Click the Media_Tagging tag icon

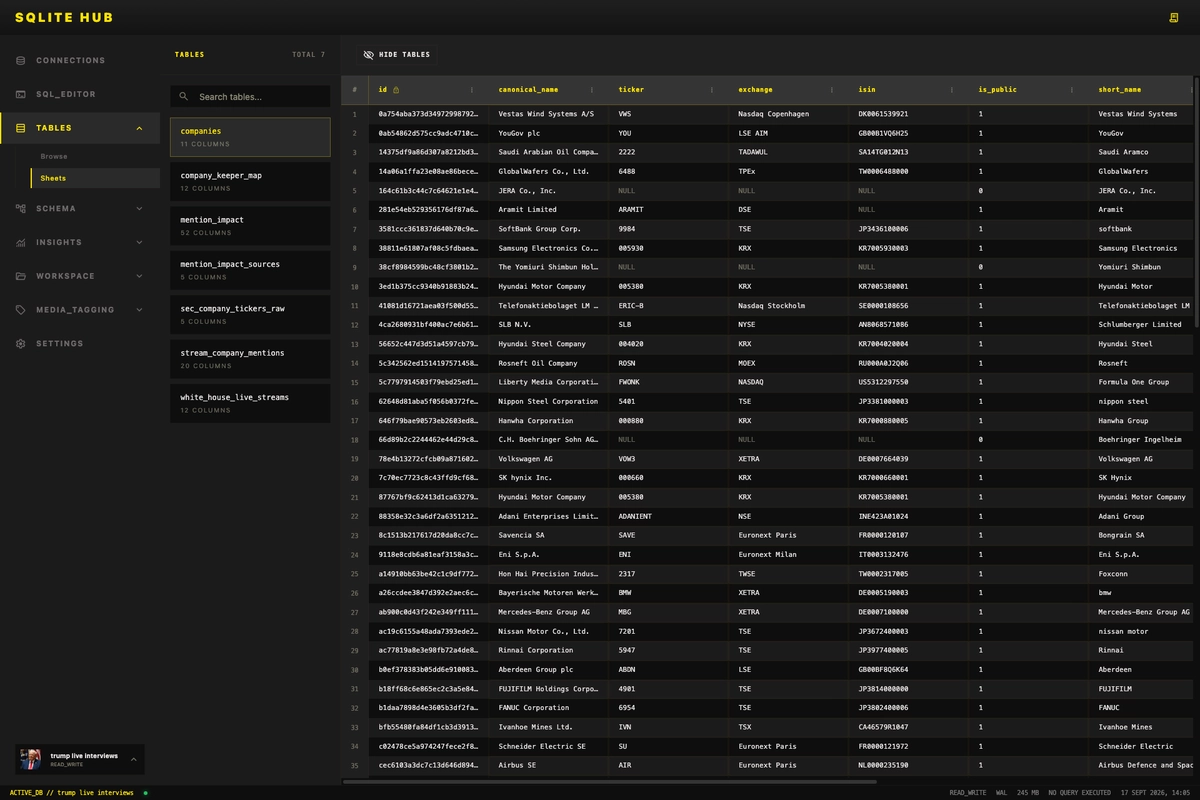click(x=21, y=310)
